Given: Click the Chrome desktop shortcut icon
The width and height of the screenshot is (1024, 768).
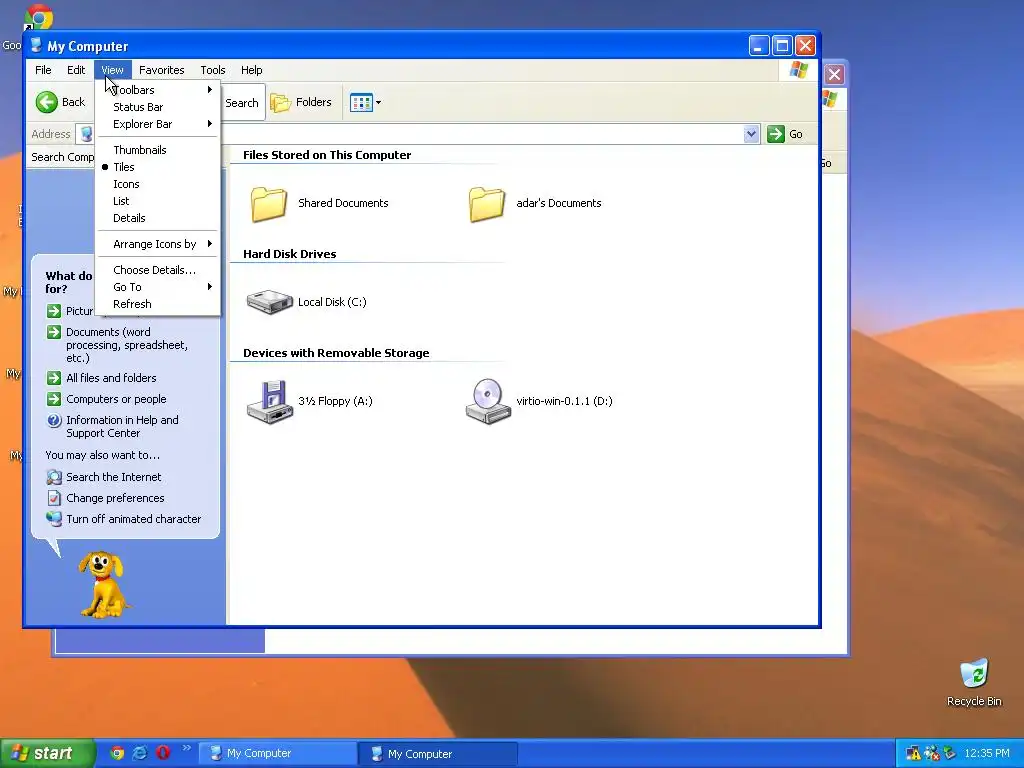Looking at the screenshot, I should 38,16.
